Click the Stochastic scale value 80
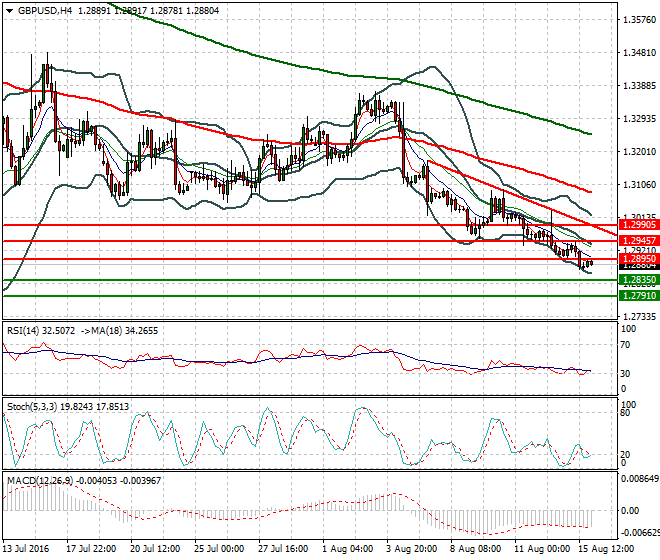 pos(625,413)
